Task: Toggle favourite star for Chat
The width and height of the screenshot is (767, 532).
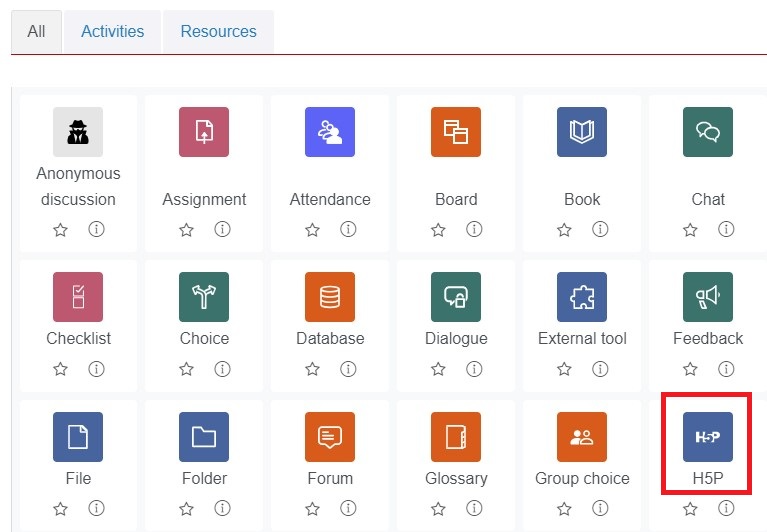Action: [690, 229]
